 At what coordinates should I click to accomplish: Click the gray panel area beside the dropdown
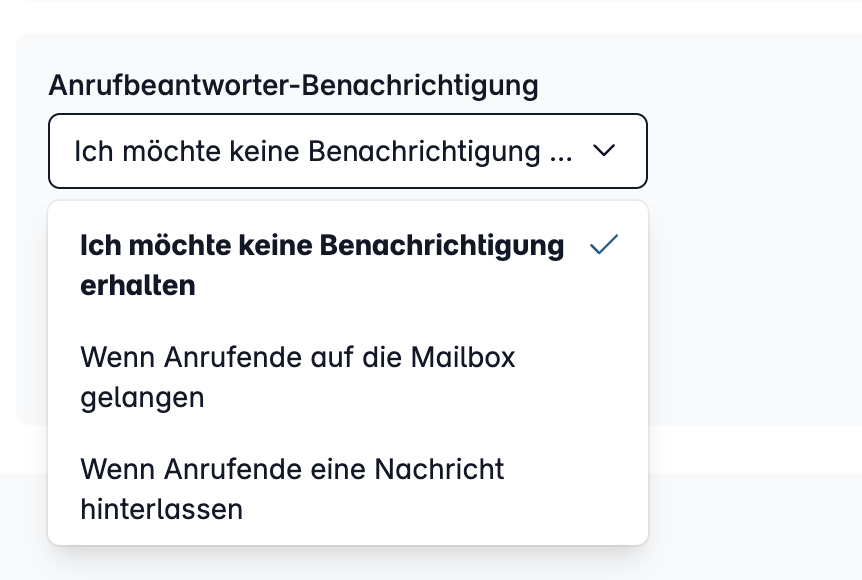[x=753, y=231]
